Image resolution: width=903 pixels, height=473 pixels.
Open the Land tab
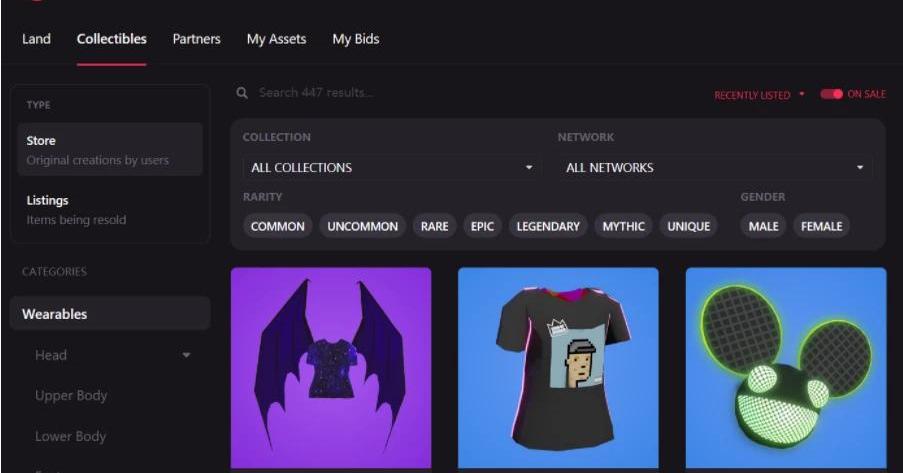[36, 39]
